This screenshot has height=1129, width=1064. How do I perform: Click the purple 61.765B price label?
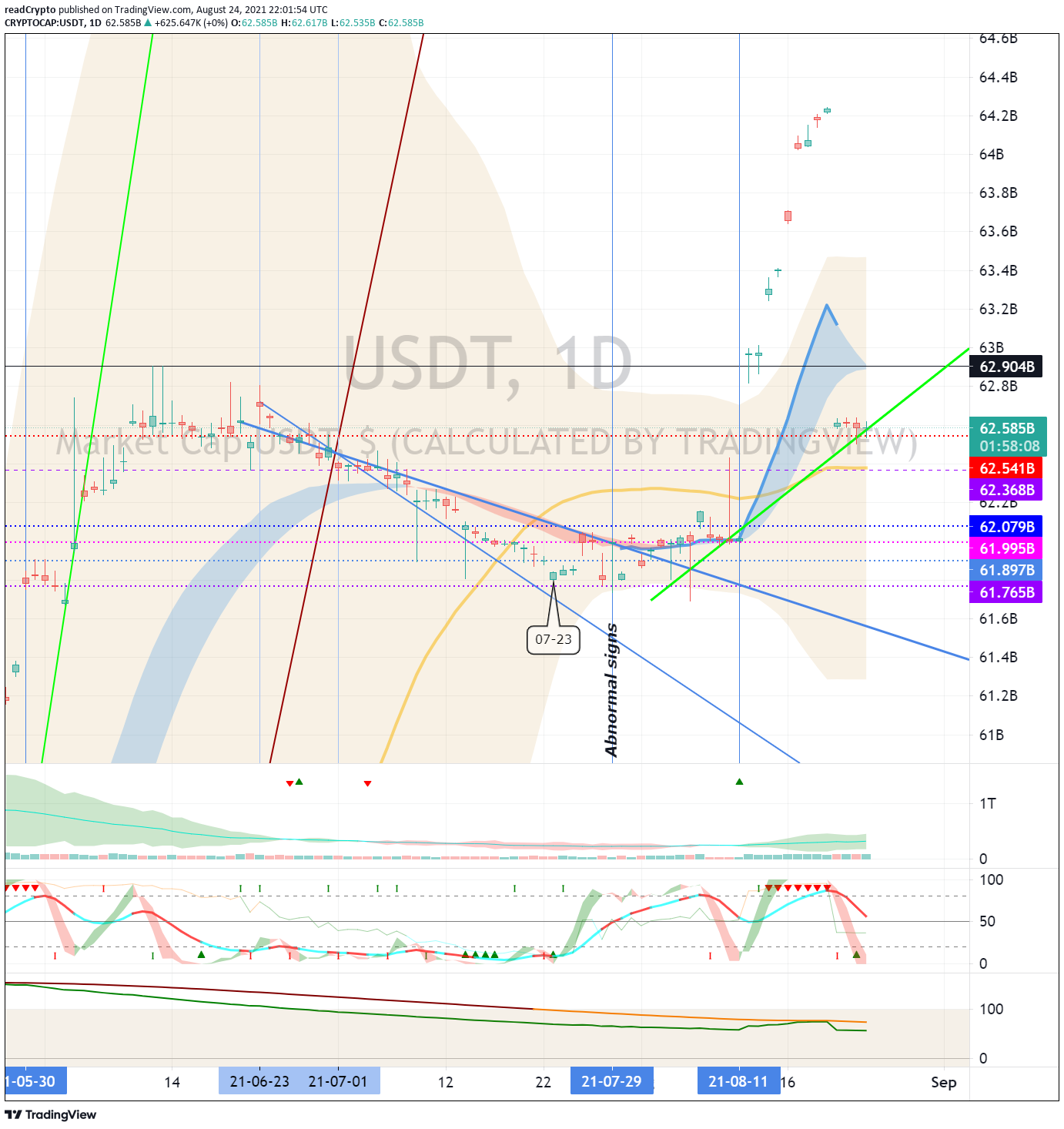click(1006, 592)
